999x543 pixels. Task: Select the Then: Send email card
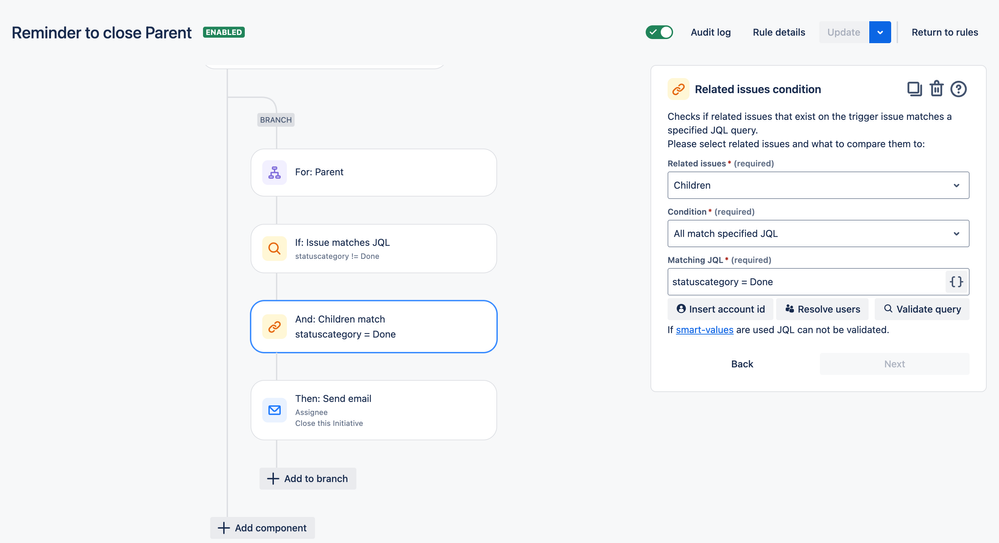coord(373,410)
